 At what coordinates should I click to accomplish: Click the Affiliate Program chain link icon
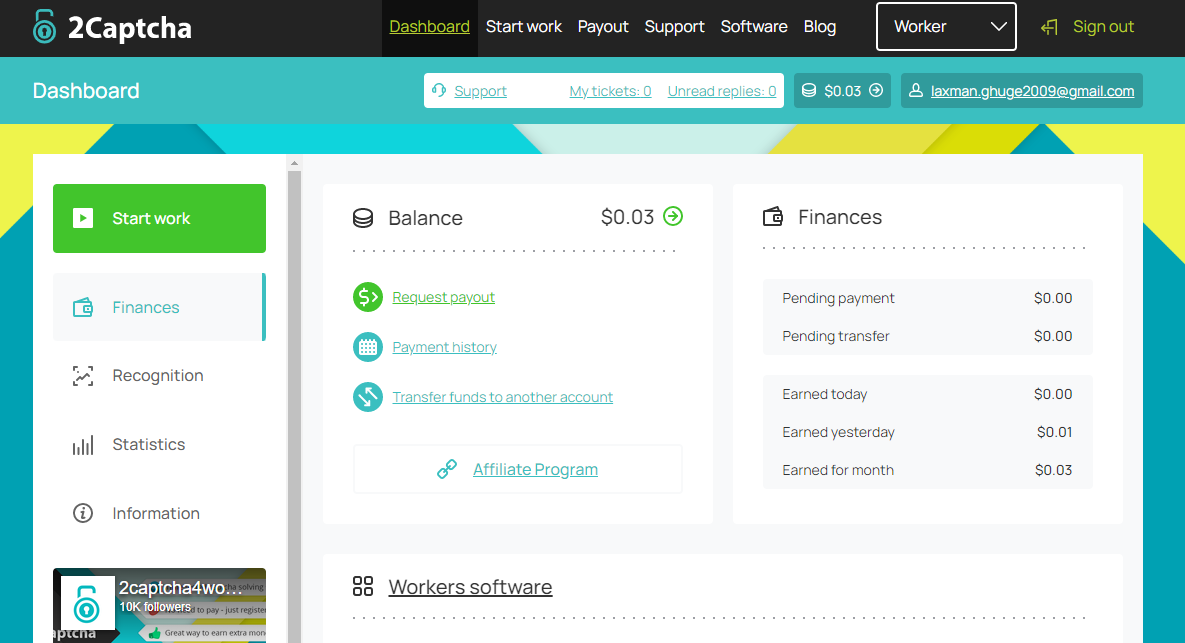[447, 469]
